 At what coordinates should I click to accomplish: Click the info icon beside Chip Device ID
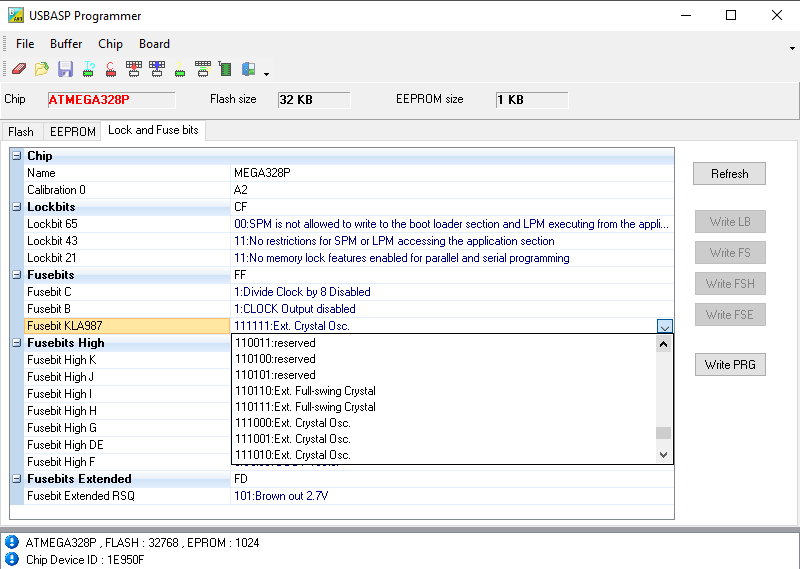11,559
